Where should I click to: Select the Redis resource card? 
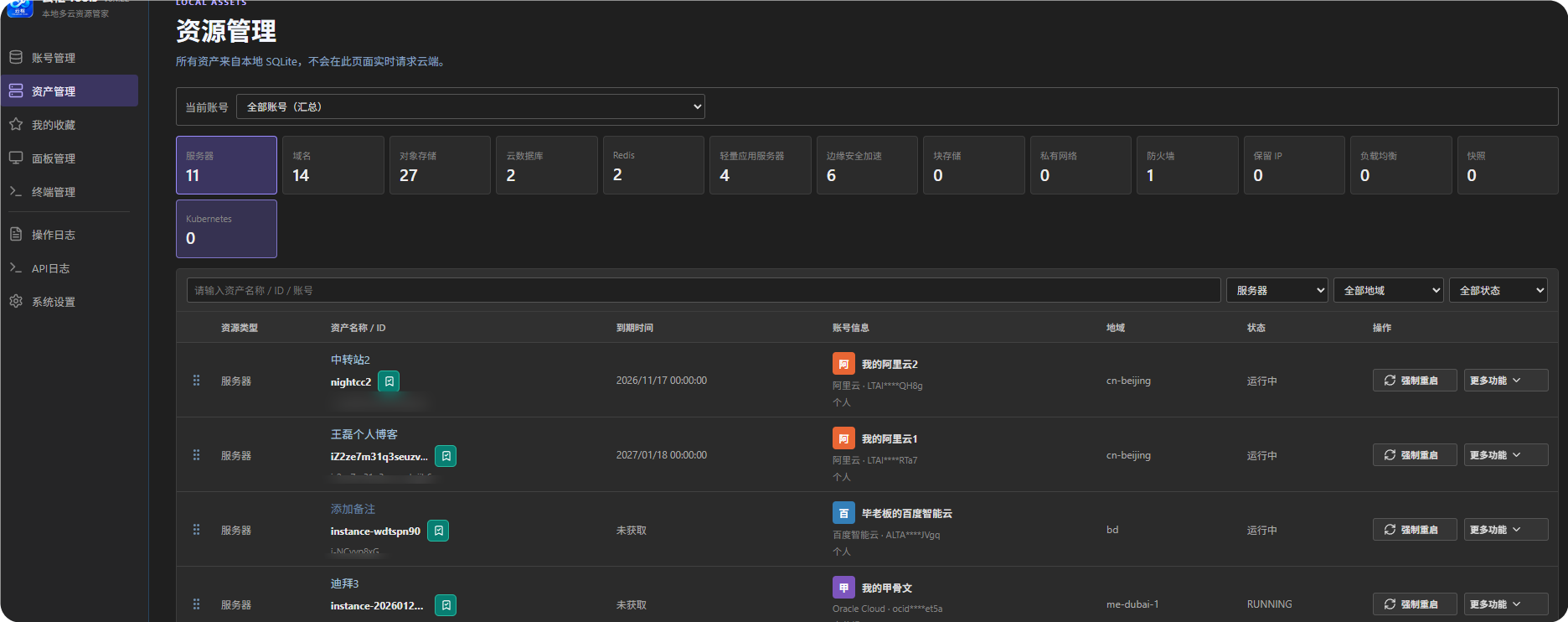pyautogui.click(x=653, y=165)
